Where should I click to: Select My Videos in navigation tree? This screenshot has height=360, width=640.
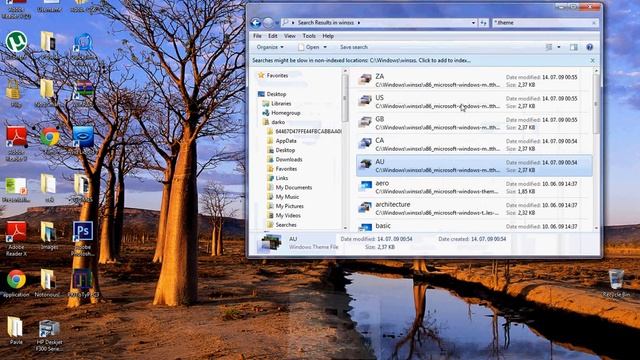coord(284,216)
